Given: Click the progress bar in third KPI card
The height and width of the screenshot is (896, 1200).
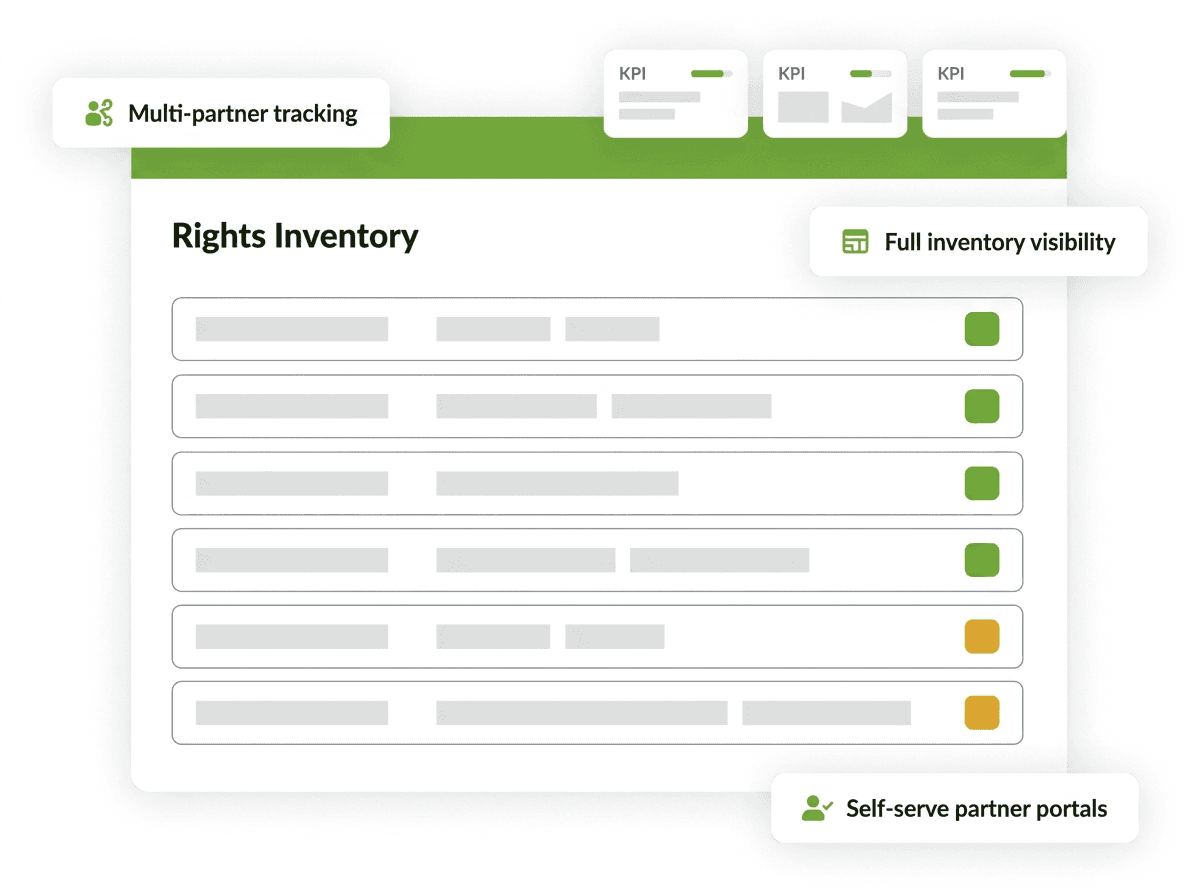Looking at the screenshot, I should 1030,74.
